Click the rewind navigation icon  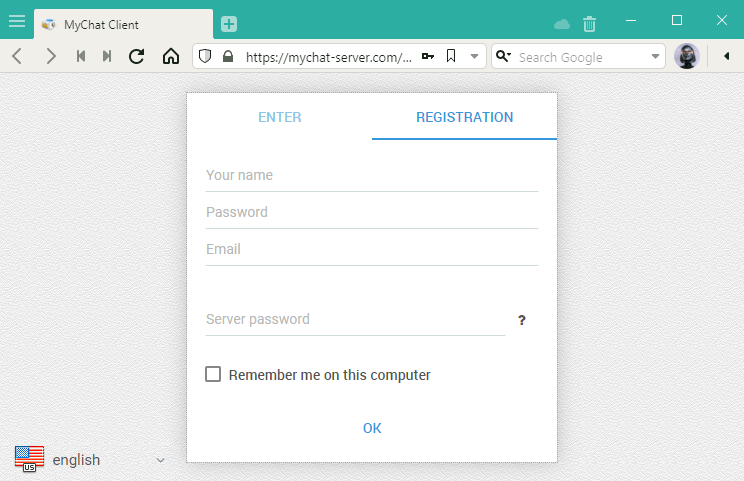[x=81, y=57]
